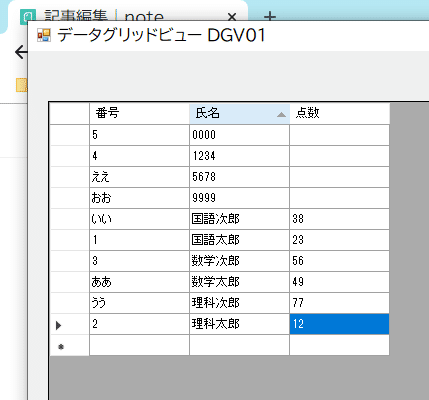Click the 氏名 column header

239,113
